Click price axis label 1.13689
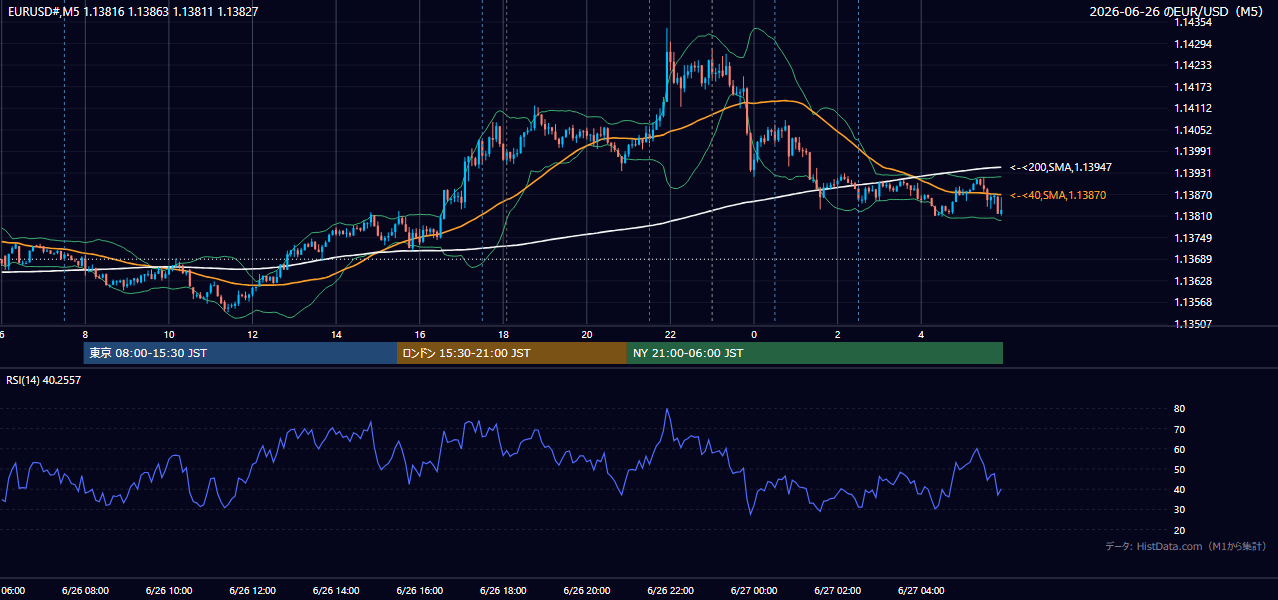1278x600 pixels. point(1192,259)
